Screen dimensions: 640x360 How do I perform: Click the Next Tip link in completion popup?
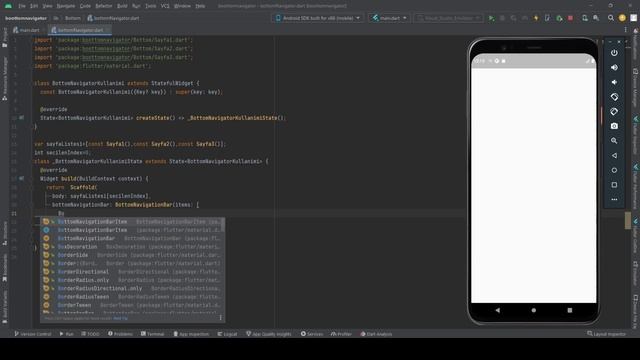click(120, 318)
